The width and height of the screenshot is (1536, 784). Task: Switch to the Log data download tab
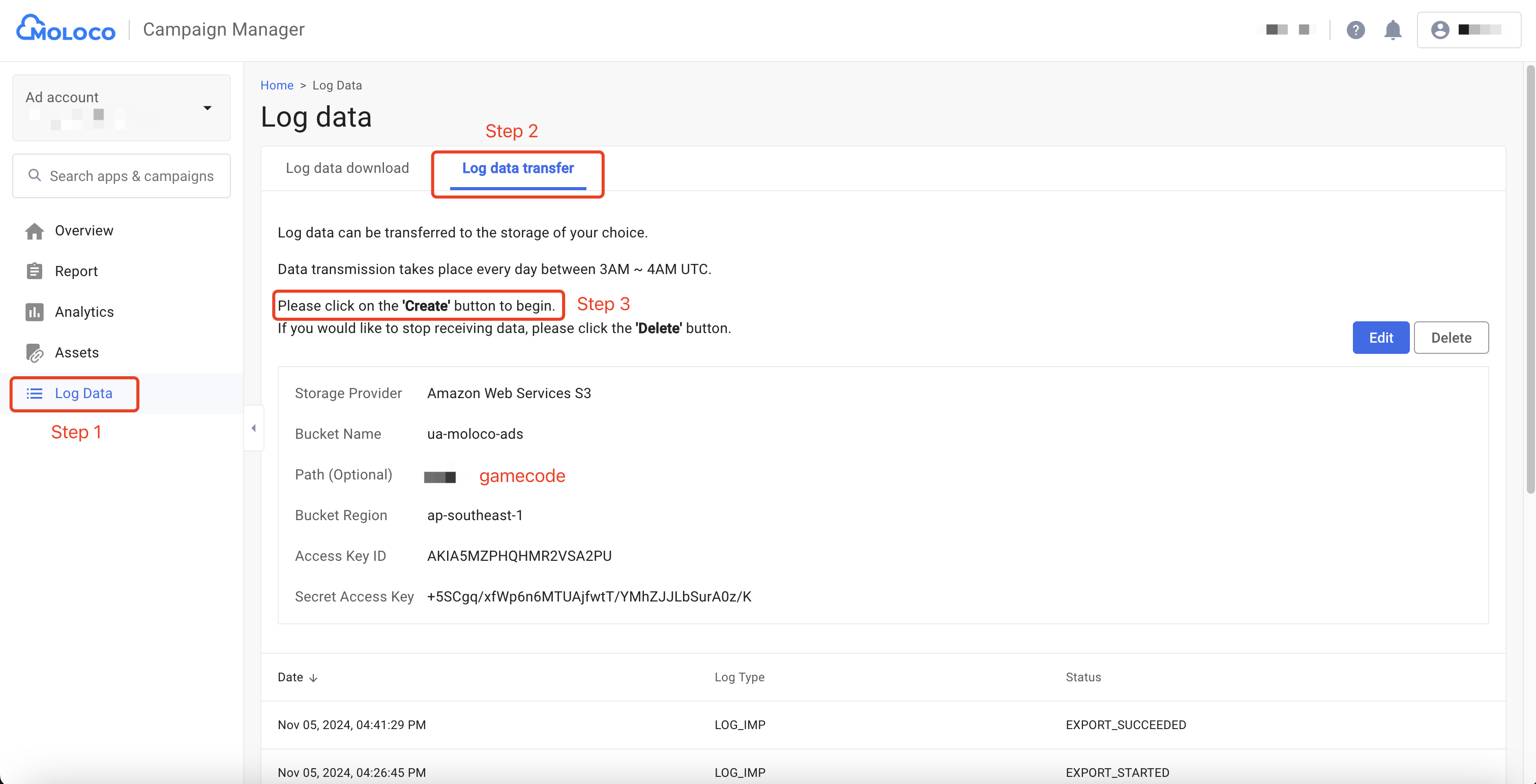pos(347,168)
